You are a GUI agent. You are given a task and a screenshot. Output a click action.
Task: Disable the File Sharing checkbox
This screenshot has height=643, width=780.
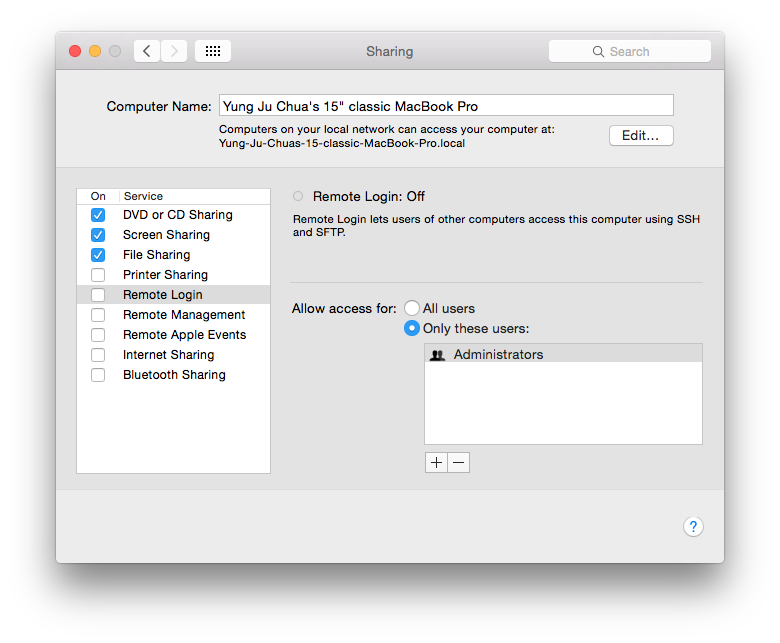click(98, 255)
